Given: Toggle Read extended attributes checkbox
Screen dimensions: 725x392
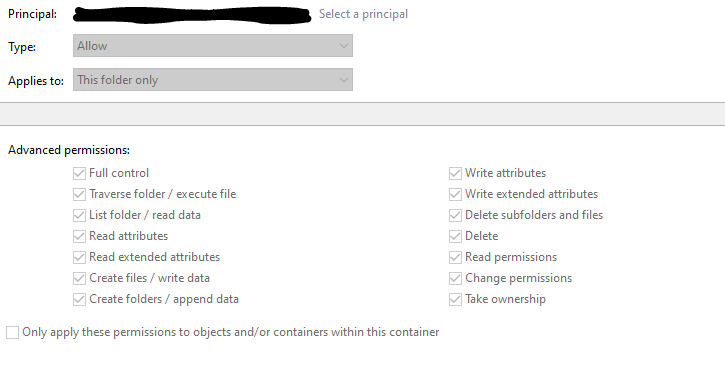Looking at the screenshot, I should coord(79,257).
